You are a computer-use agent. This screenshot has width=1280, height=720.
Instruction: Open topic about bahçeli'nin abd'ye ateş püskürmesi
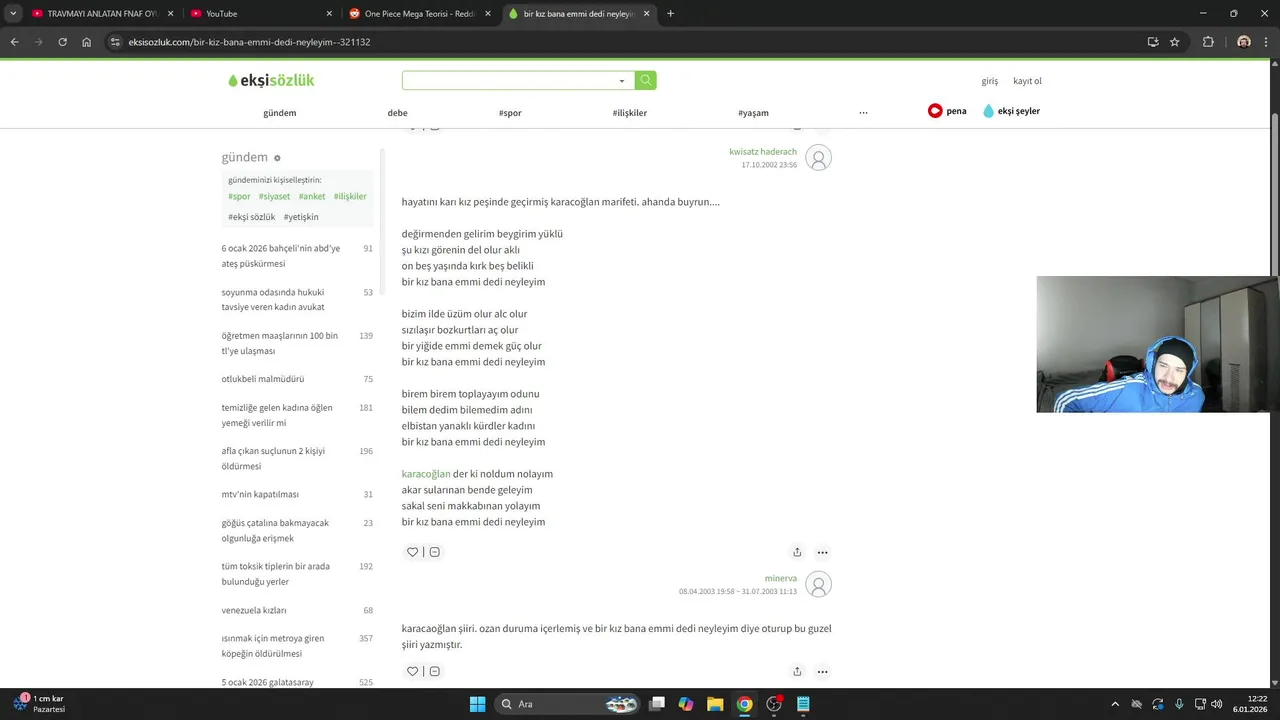[297, 256]
